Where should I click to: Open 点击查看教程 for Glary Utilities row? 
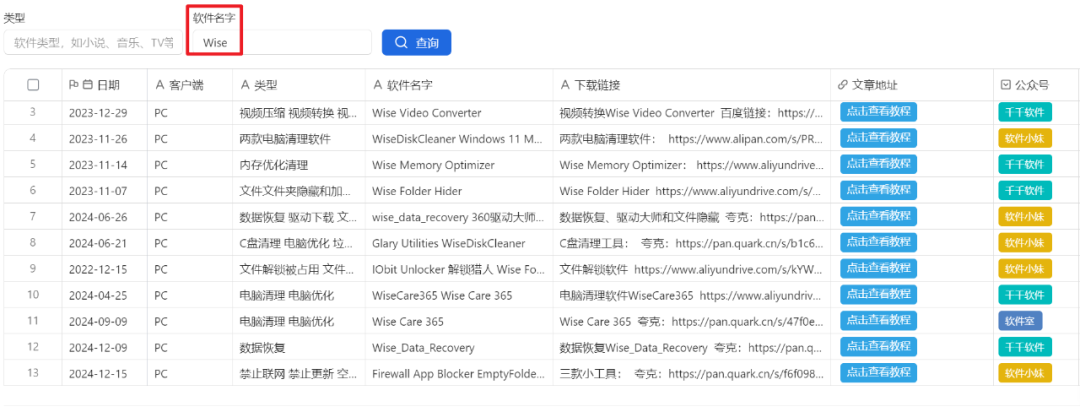pyautogui.click(x=878, y=243)
